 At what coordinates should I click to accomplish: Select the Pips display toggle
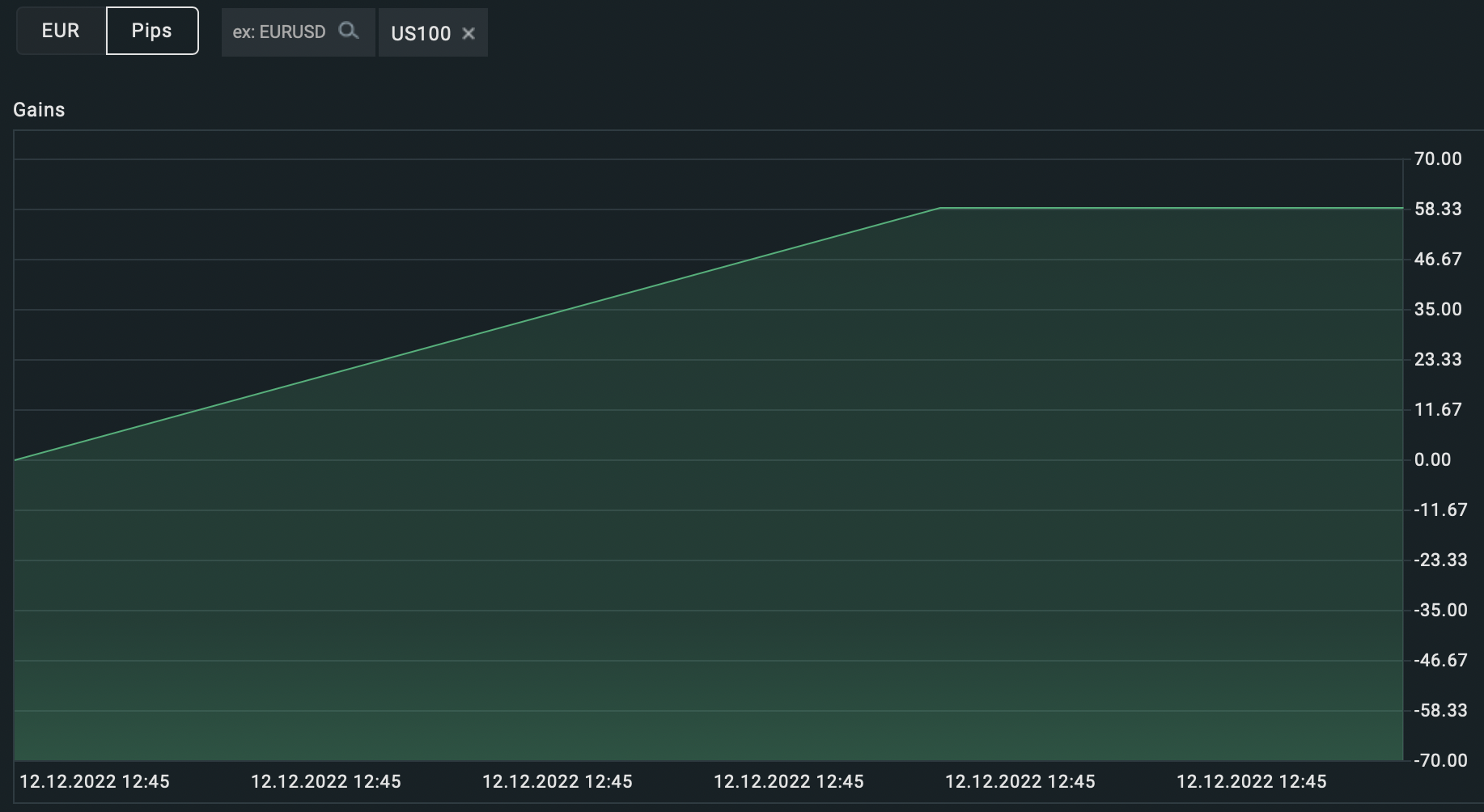pyautogui.click(x=152, y=31)
